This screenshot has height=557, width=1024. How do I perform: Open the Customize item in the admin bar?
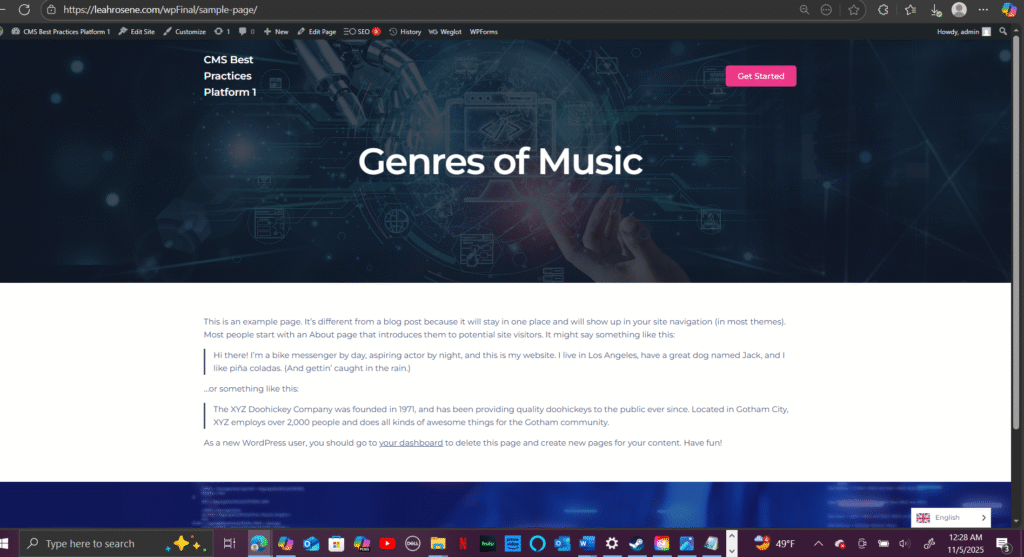(x=184, y=31)
